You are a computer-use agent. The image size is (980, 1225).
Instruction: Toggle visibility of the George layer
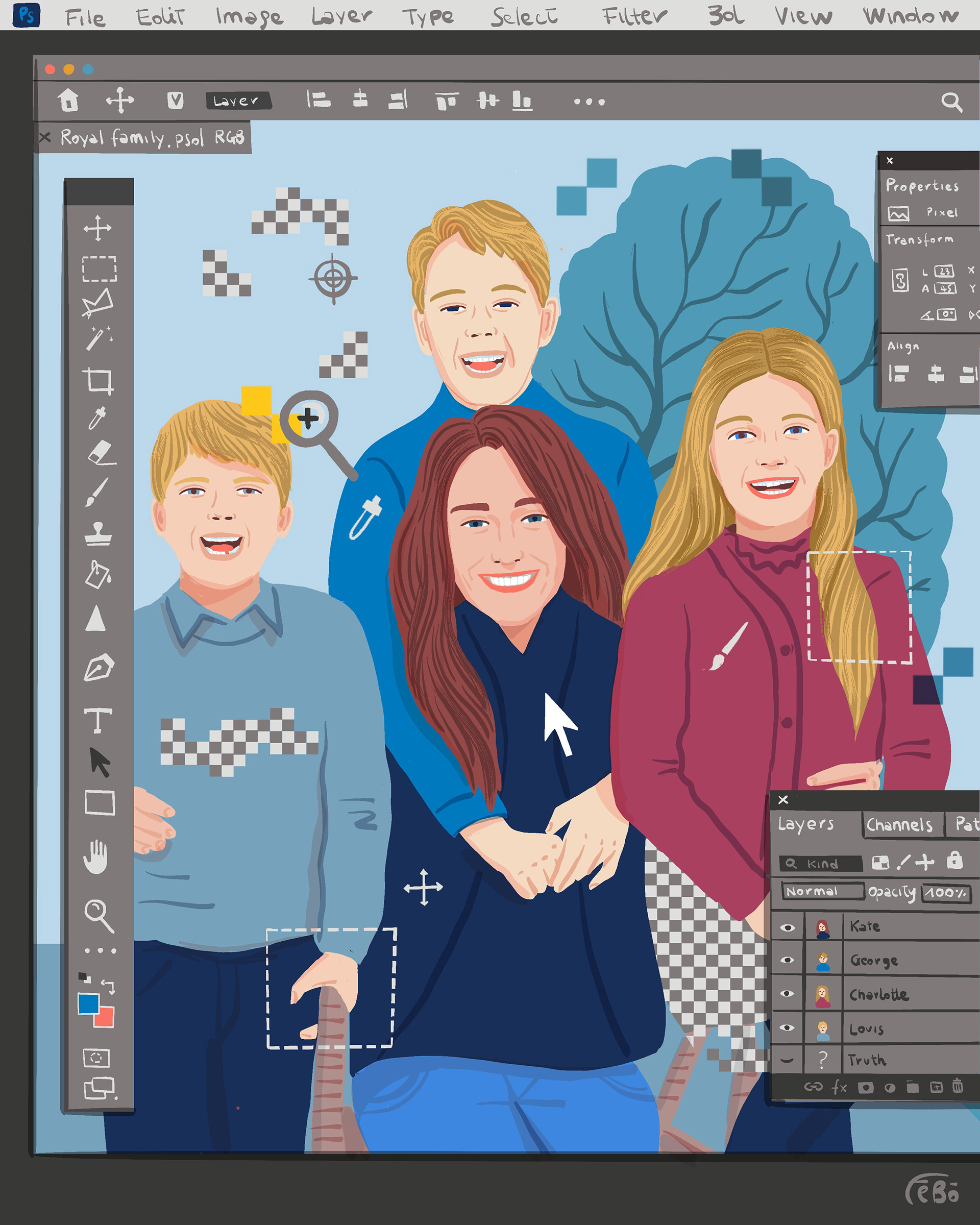click(787, 960)
